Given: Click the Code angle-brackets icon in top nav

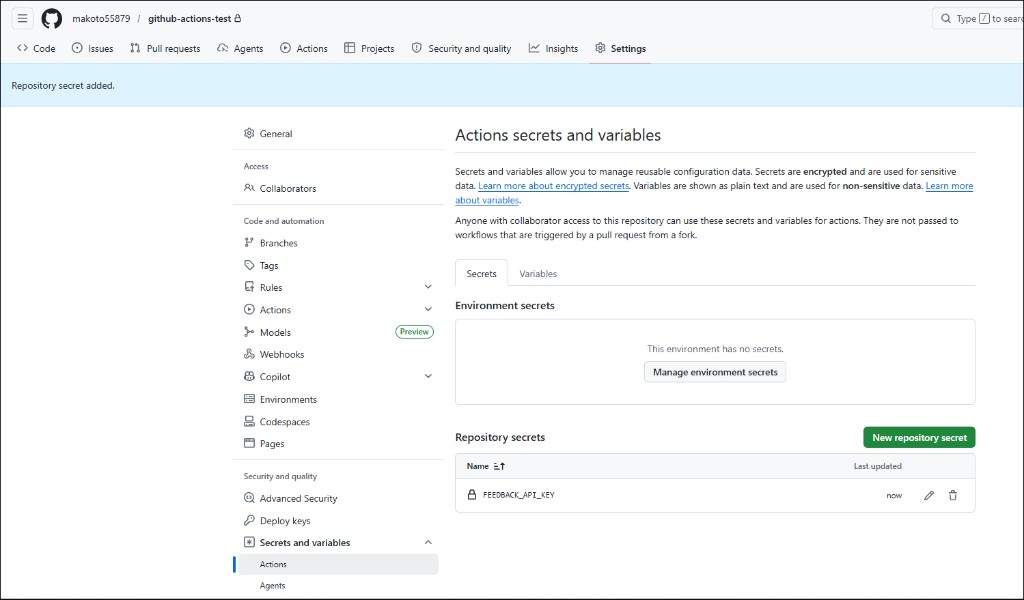Looking at the screenshot, I should coord(22,48).
